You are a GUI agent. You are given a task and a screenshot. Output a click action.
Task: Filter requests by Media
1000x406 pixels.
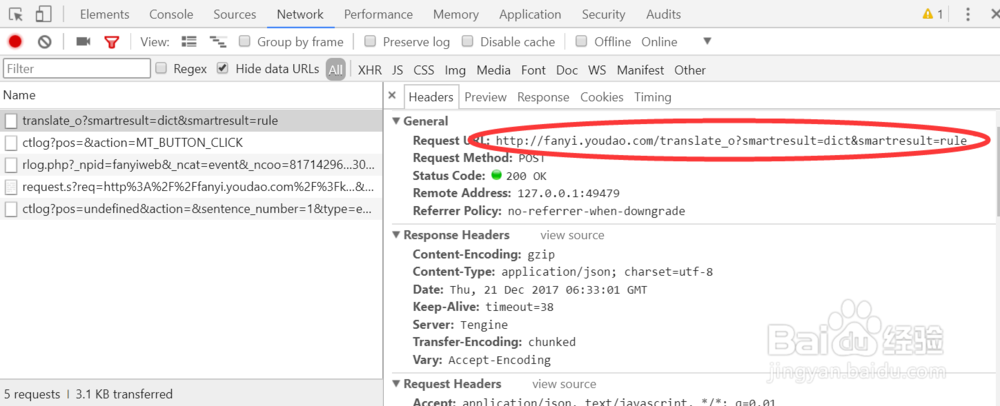[x=494, y=69]
